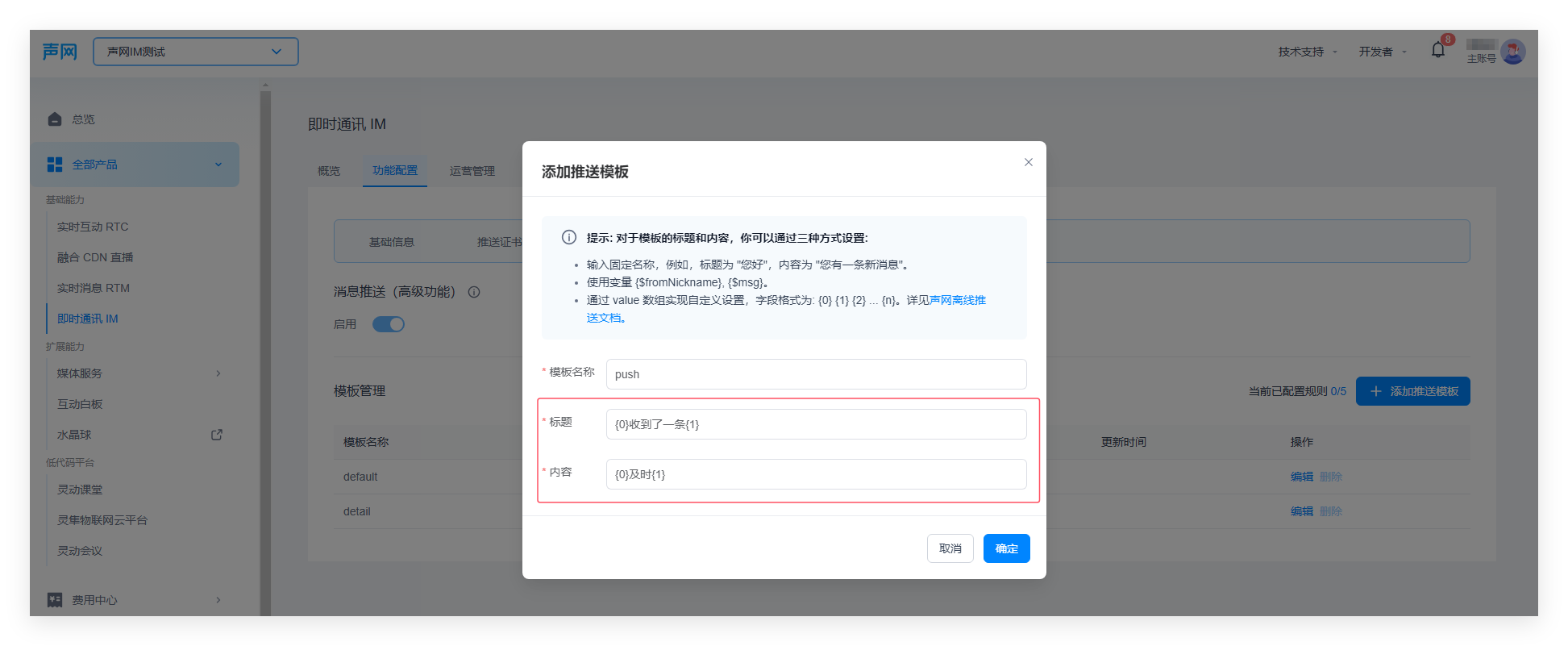The image size is (1568, 646).
Task: Switch to the 运营管理 tab
Action: 472,171
